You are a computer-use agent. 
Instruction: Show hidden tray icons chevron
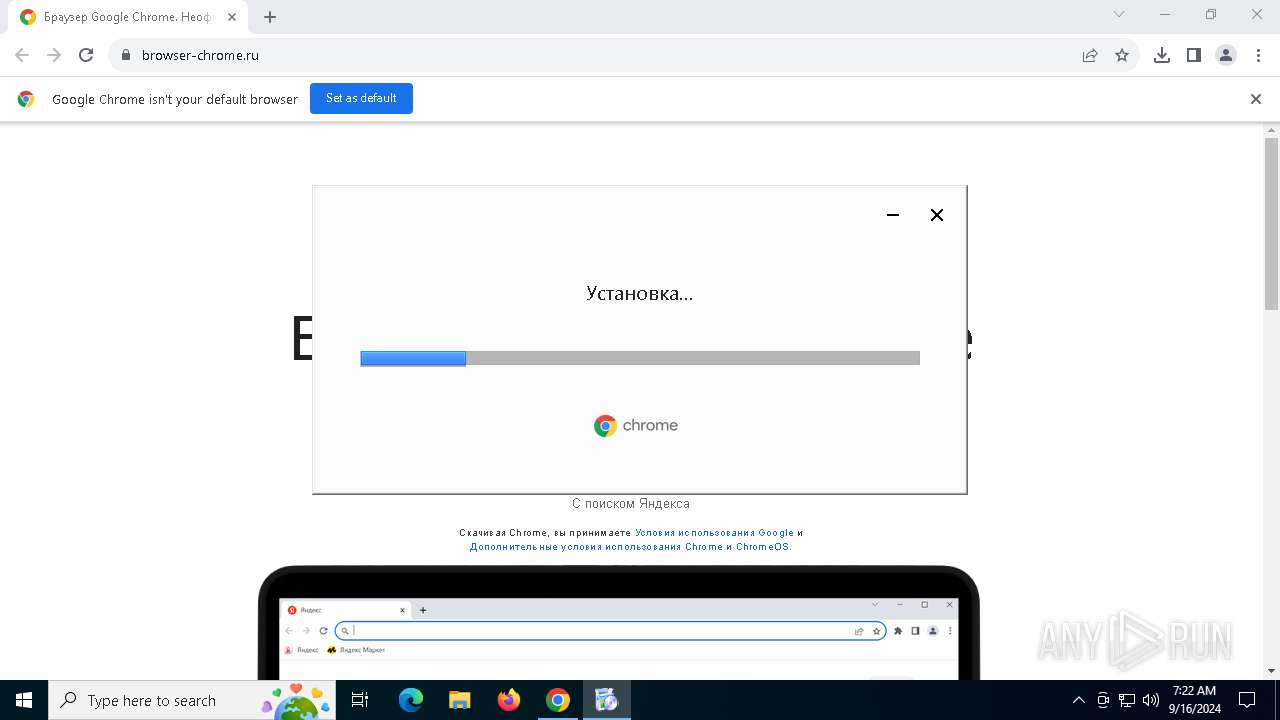click(x=1078, y=700)
